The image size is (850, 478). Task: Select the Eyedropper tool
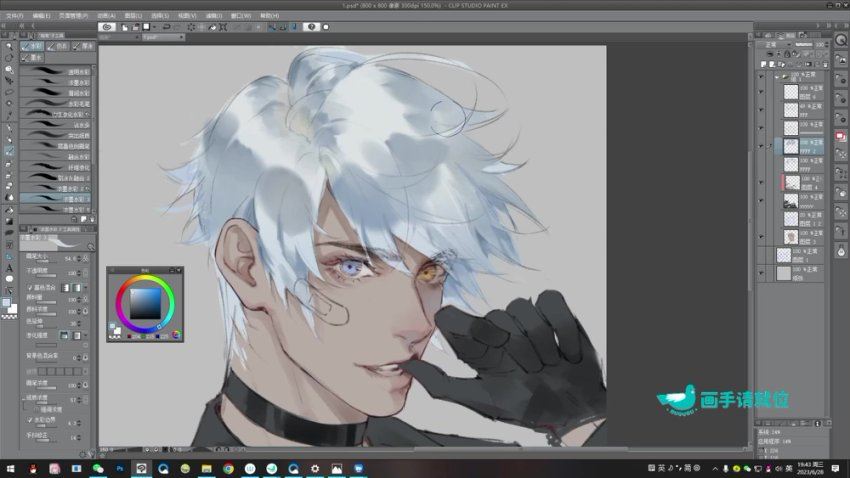[x=9, y=115]
